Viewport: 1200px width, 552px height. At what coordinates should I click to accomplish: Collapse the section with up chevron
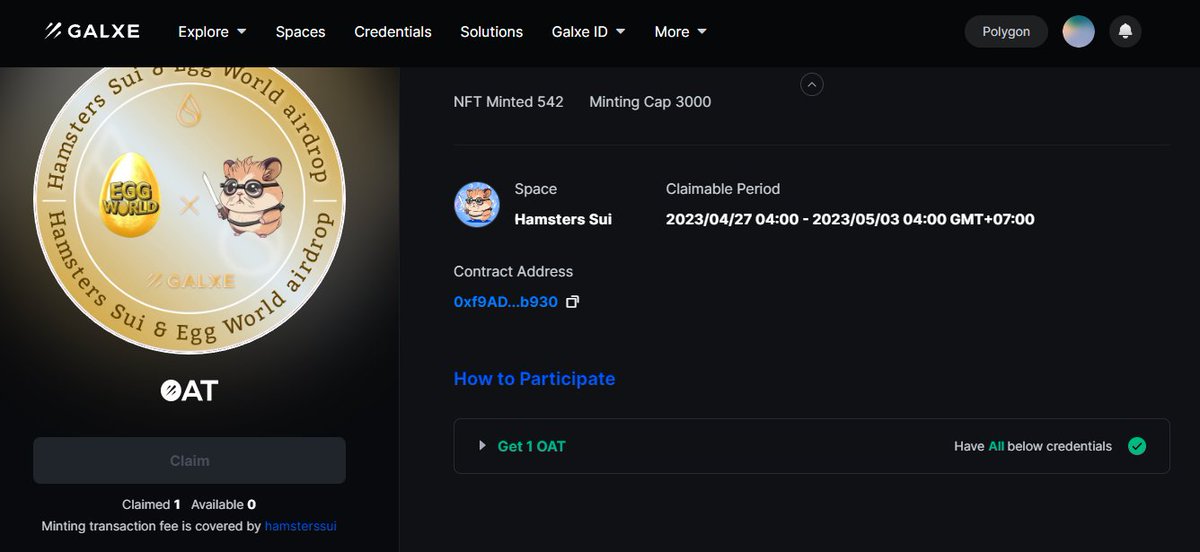click(812, 85)
